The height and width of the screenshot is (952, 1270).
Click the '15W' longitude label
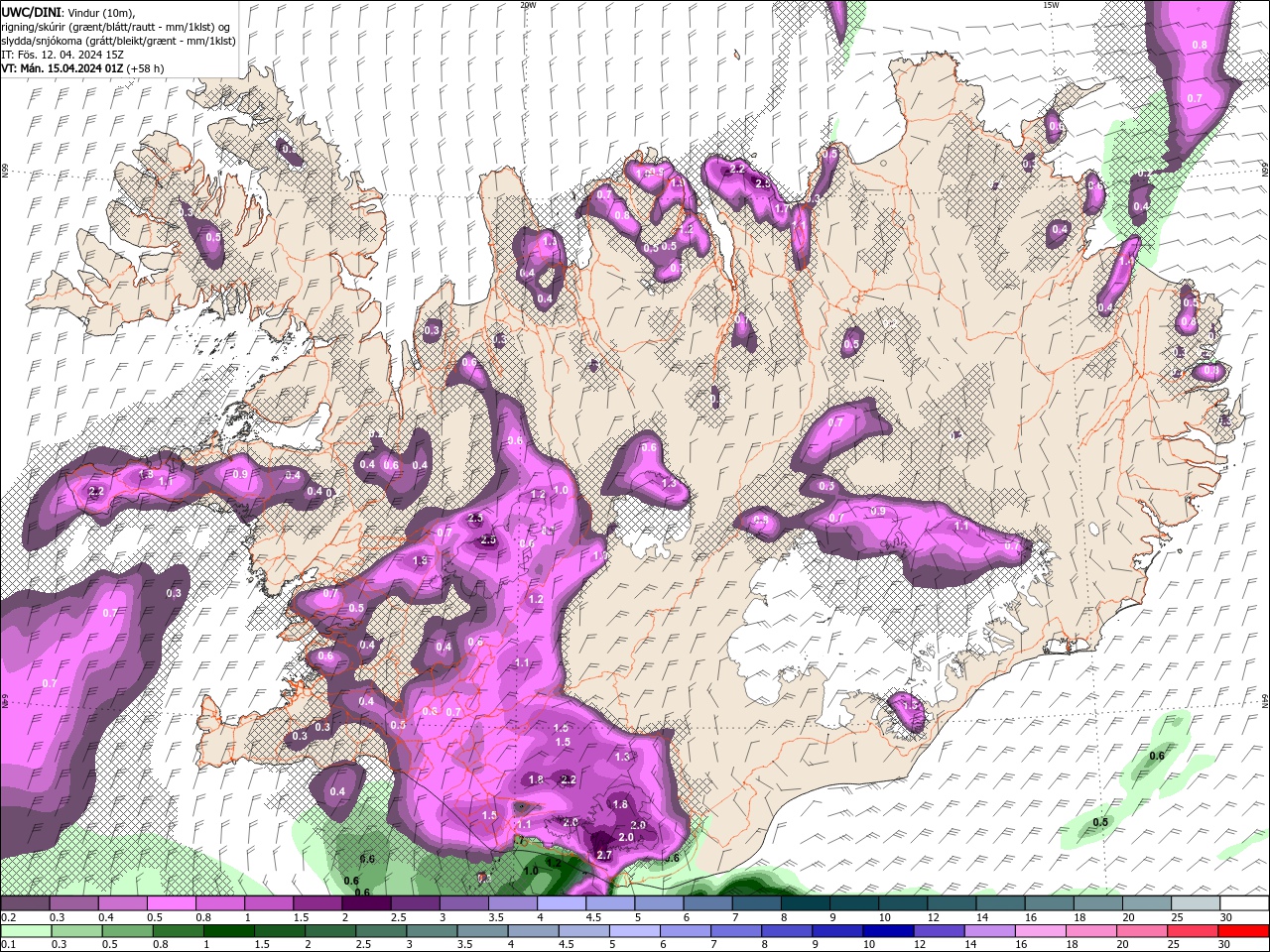point(1051,5)
